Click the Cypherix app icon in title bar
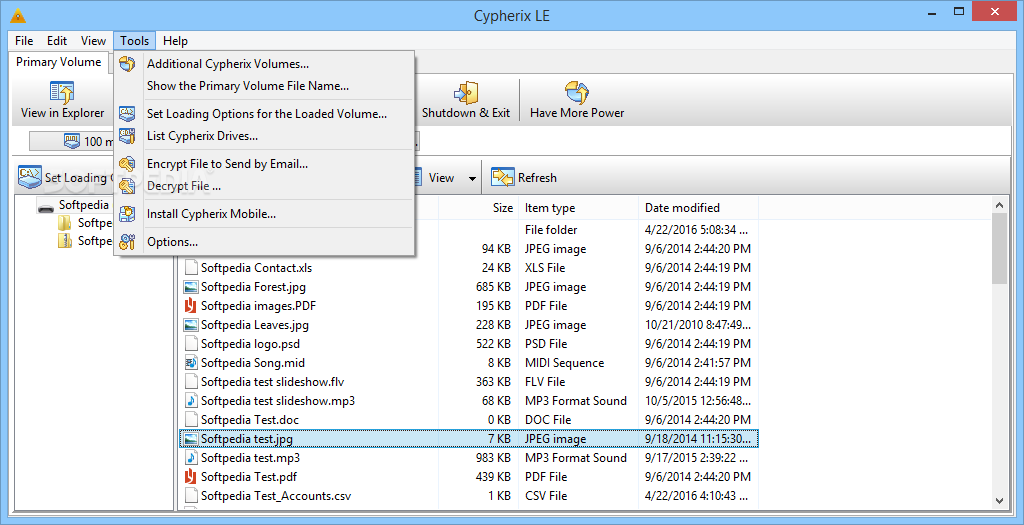Viewport: 1024px width, 525px height. click(x=18, y=14)
